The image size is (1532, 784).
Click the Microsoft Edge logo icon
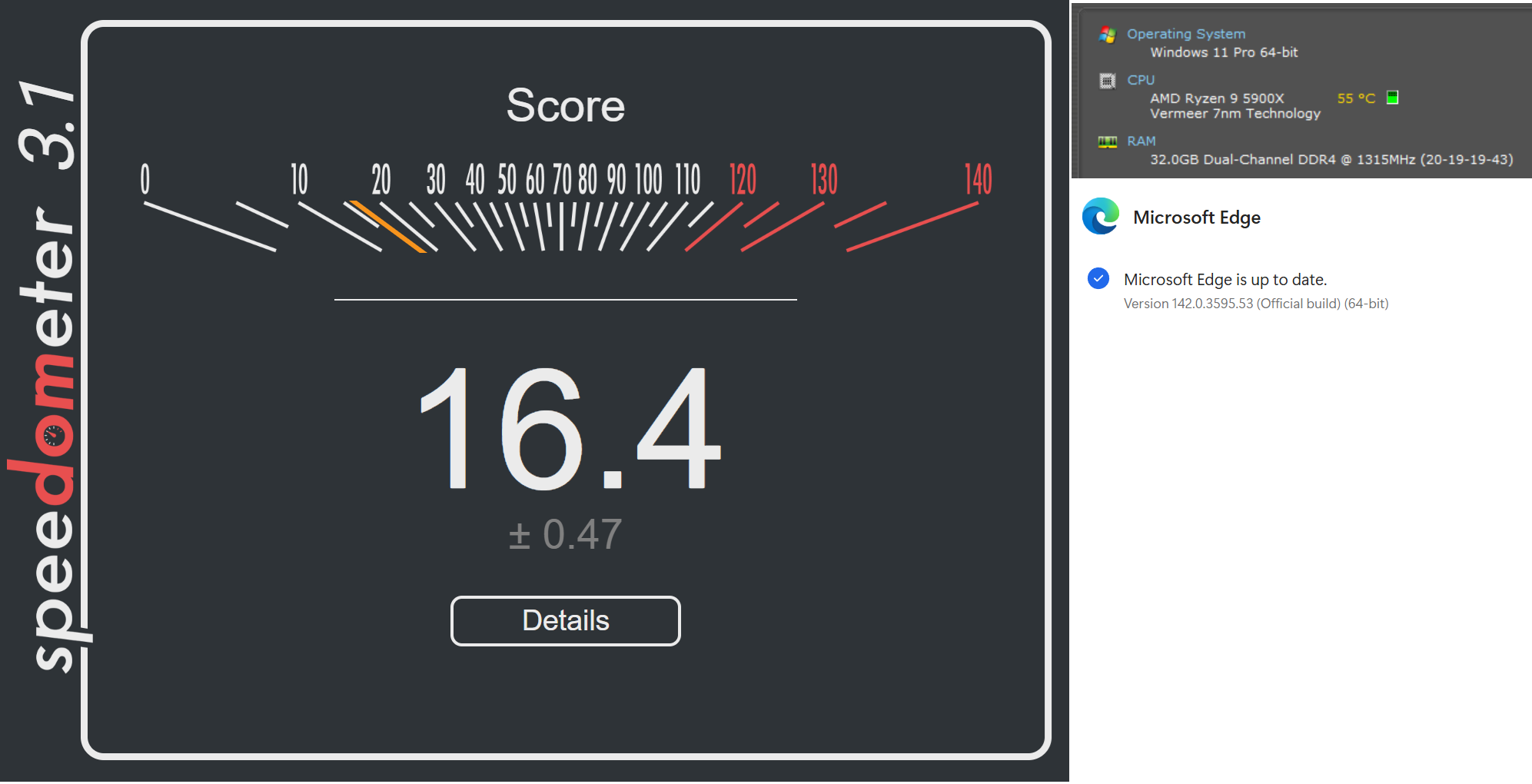tap(1101, 217)
